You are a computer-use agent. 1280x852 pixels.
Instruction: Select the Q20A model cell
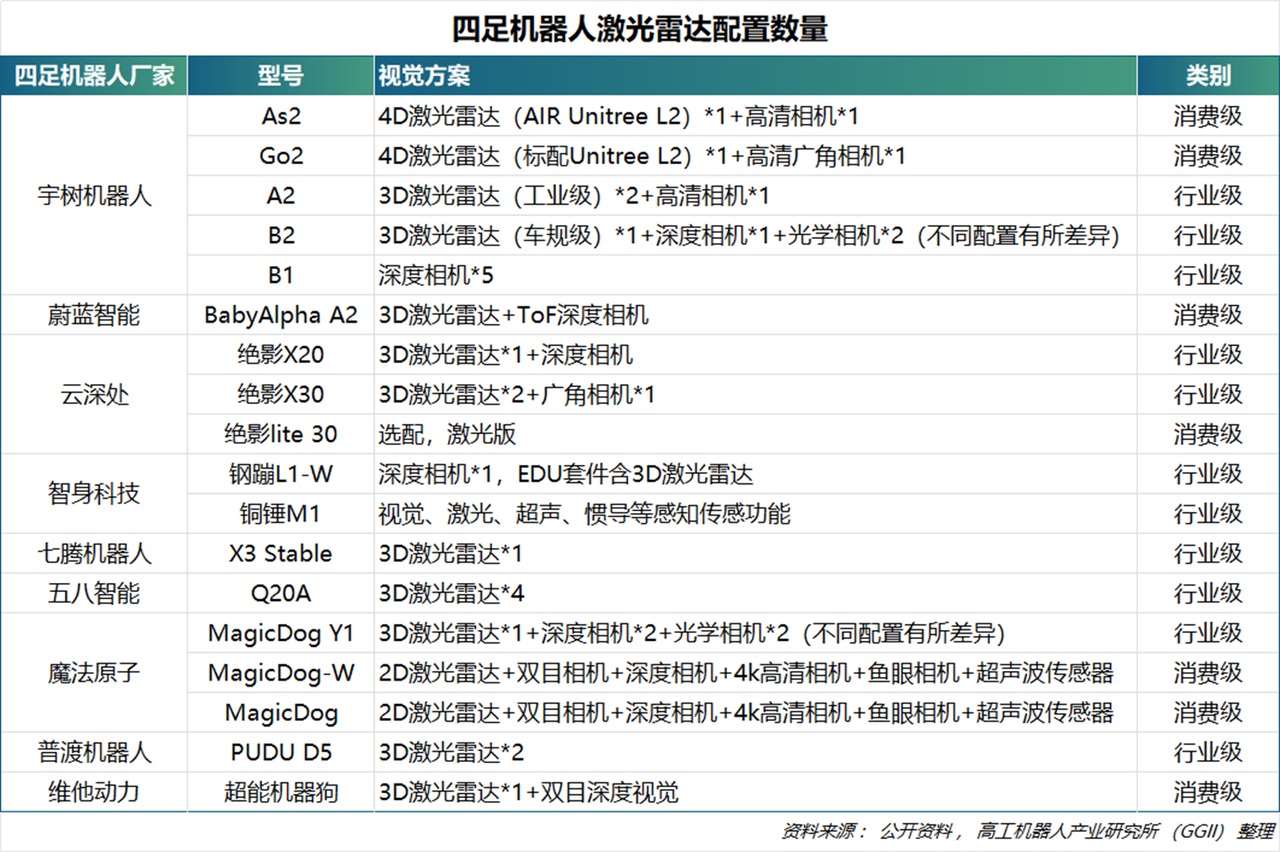pyautogui.click(x=280, y=593)
